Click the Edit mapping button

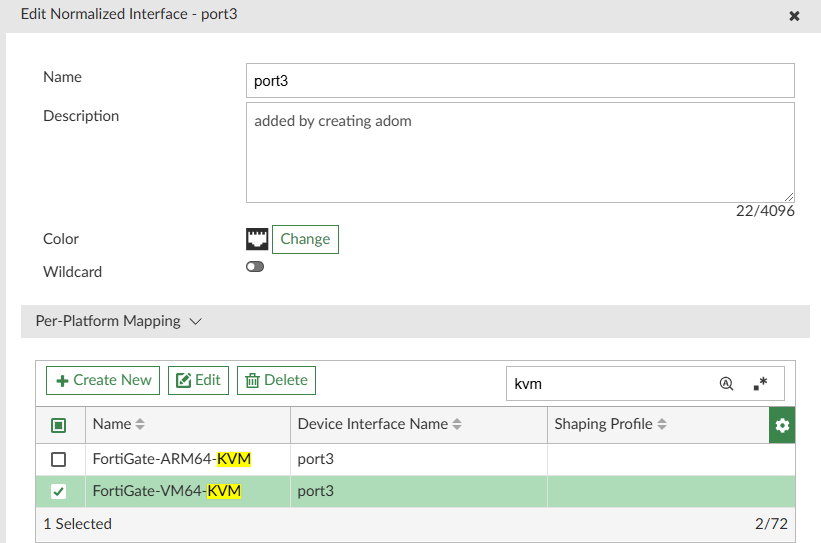(198, 380)
